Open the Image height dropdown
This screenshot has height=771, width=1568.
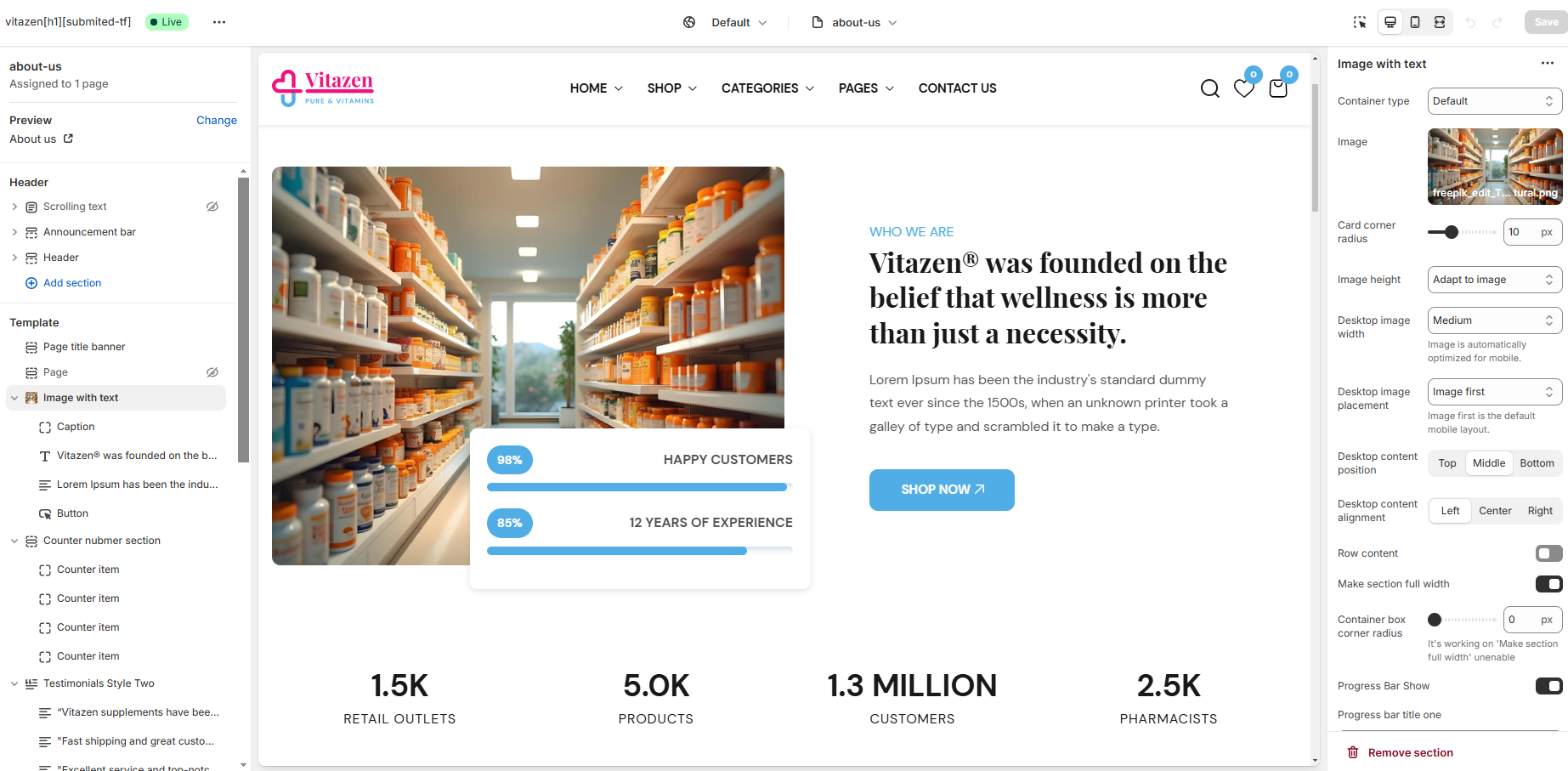click(1495, 280)
